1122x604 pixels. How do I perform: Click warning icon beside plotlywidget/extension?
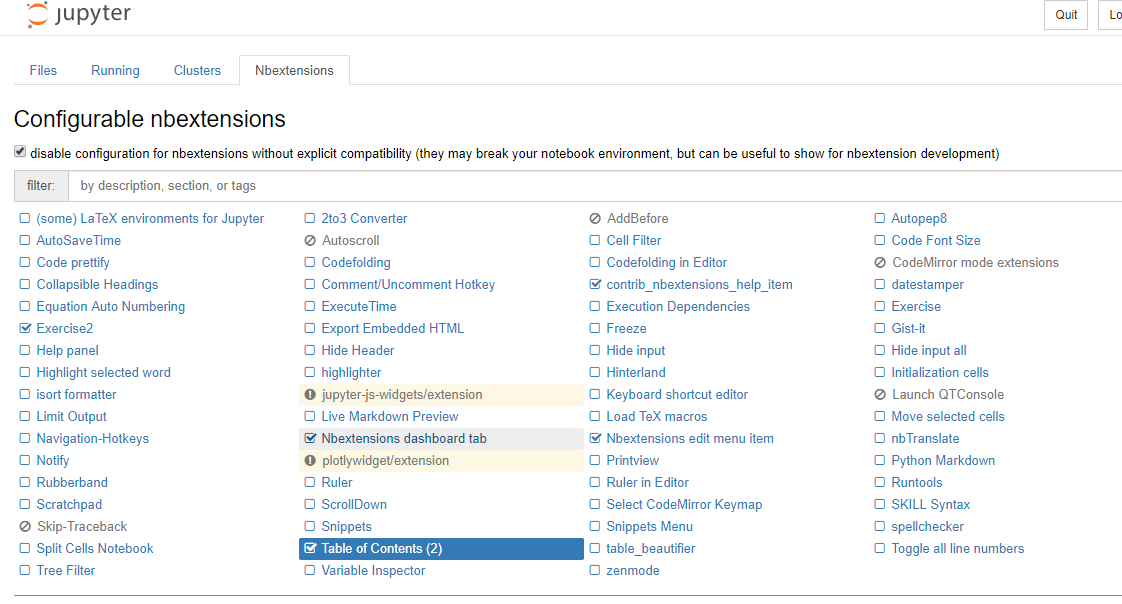click(310, 461)
